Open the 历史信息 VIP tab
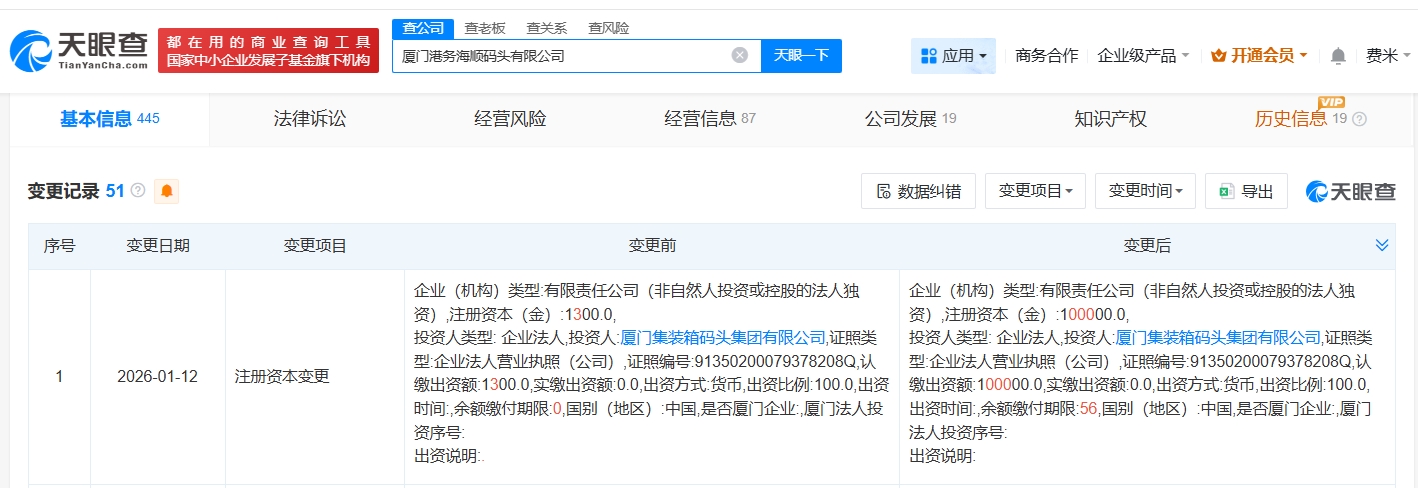Image resolution: width=1418 pixels, height=488 pixels. pos(1300,118)
